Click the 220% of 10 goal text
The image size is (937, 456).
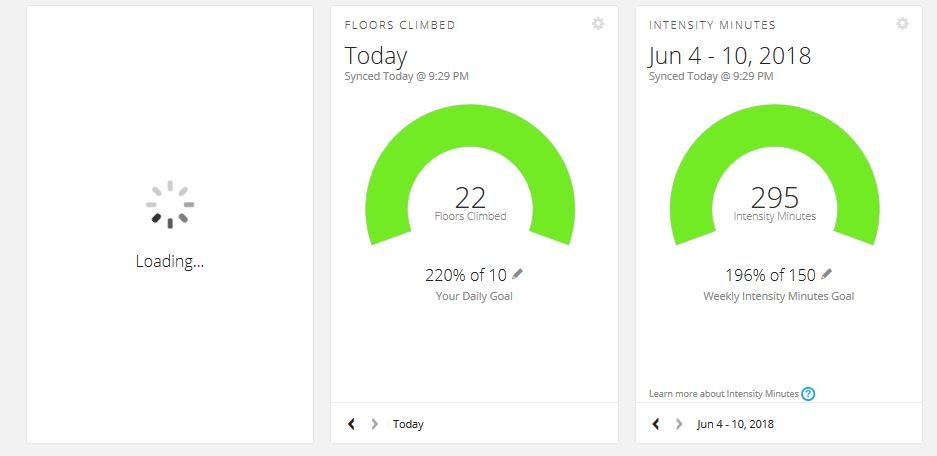468,275
